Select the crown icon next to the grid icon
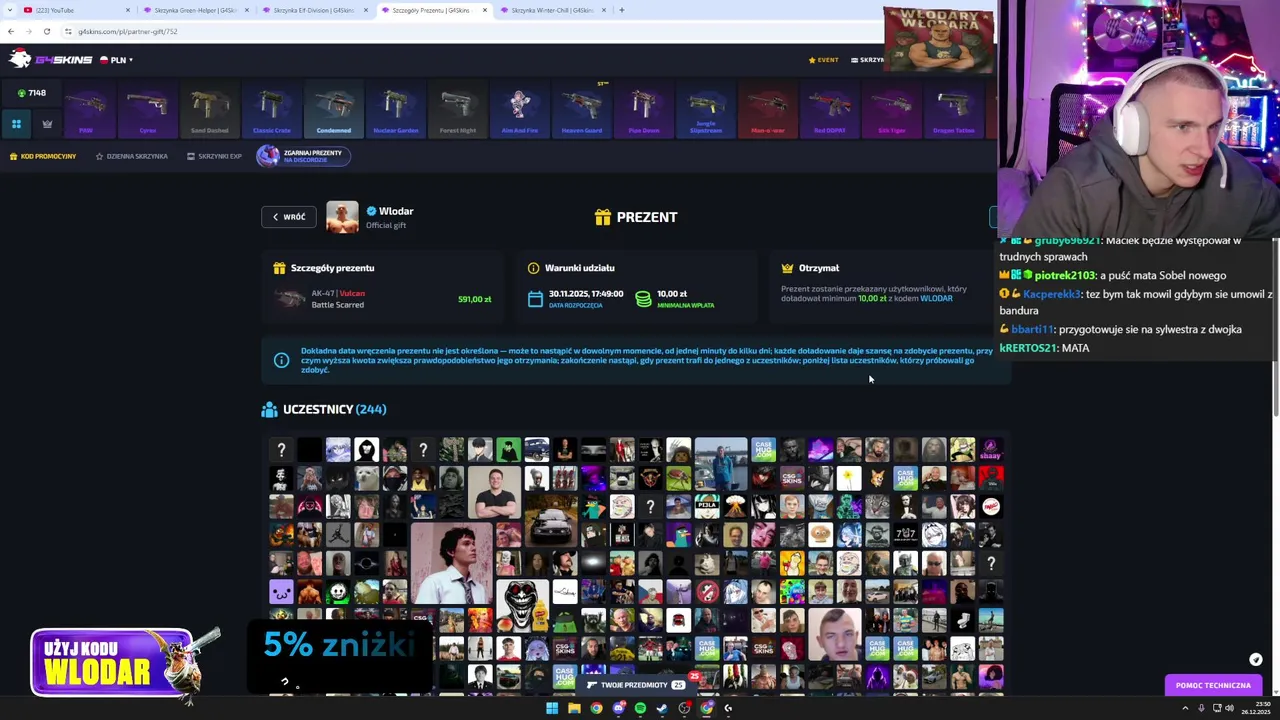 tap(47, 124)
